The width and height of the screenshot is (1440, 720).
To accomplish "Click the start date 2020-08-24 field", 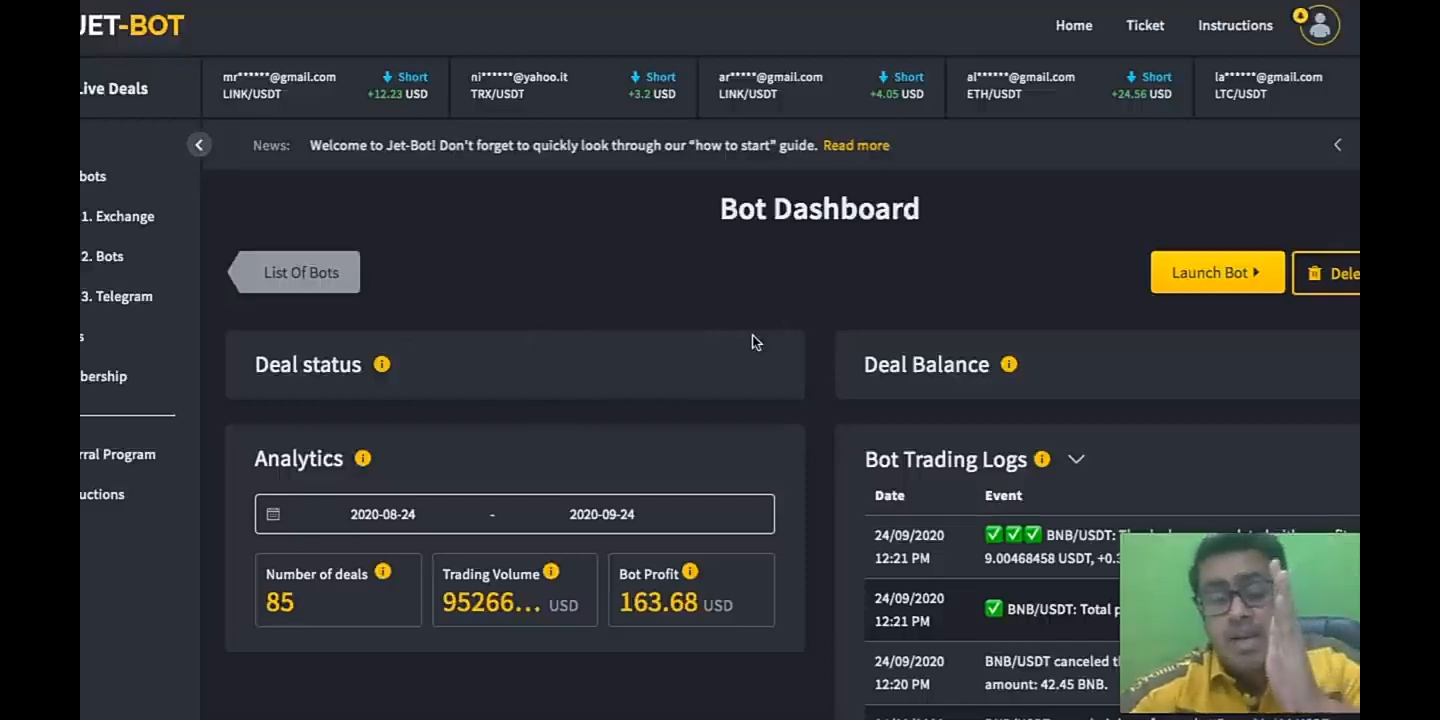I will (x=382, y=514).
